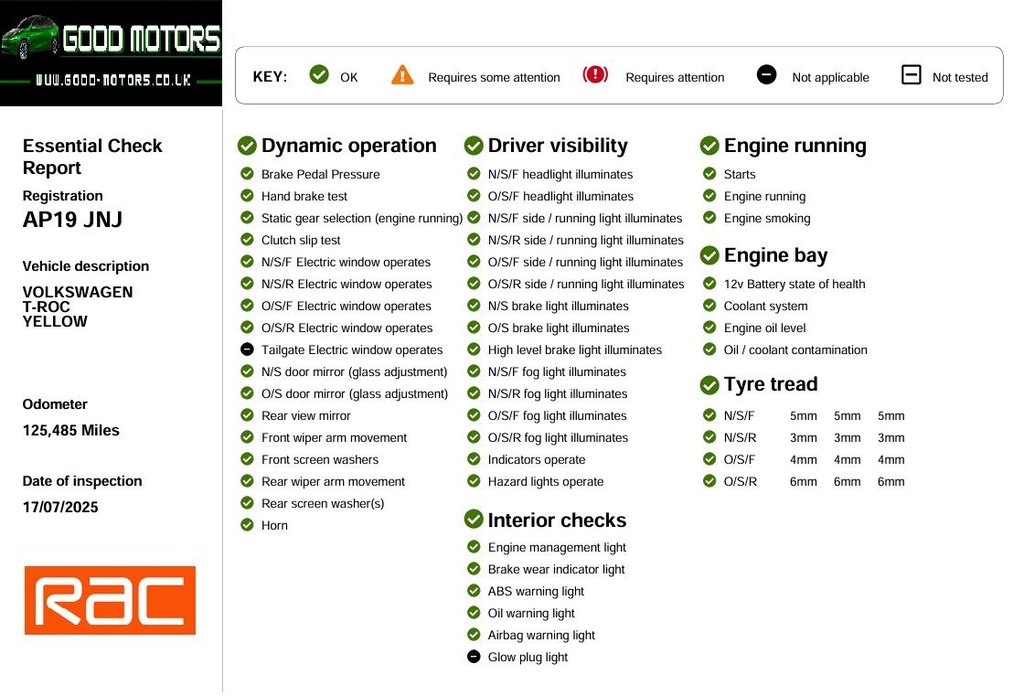Click the orange warning triangle key icon
Screen dimensions: 1024x699
402,75
